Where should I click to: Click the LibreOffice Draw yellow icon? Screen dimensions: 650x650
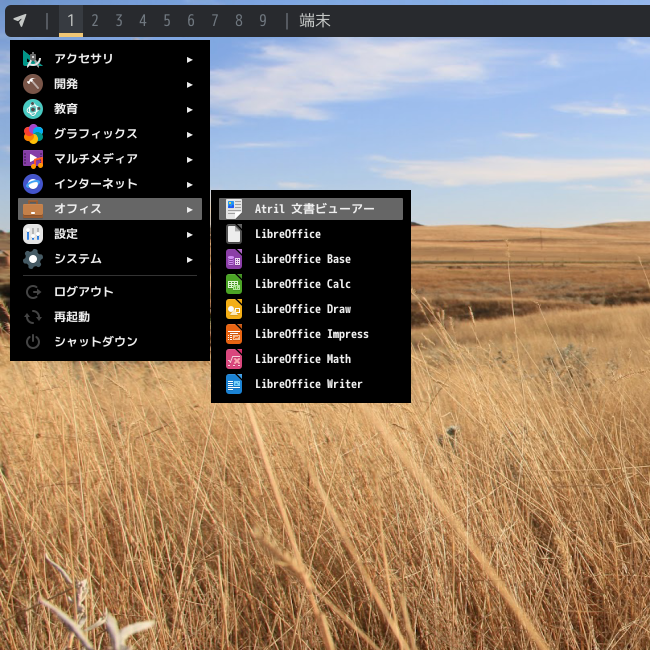point(234,309)
